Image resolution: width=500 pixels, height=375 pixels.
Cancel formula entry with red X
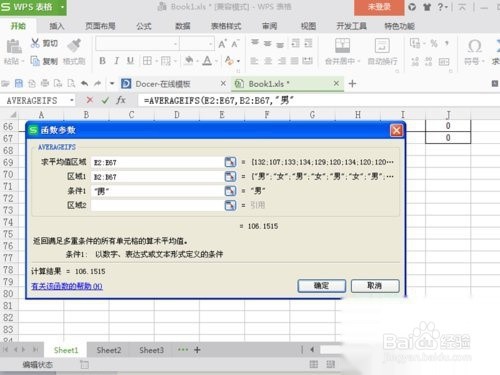(90, 100)
